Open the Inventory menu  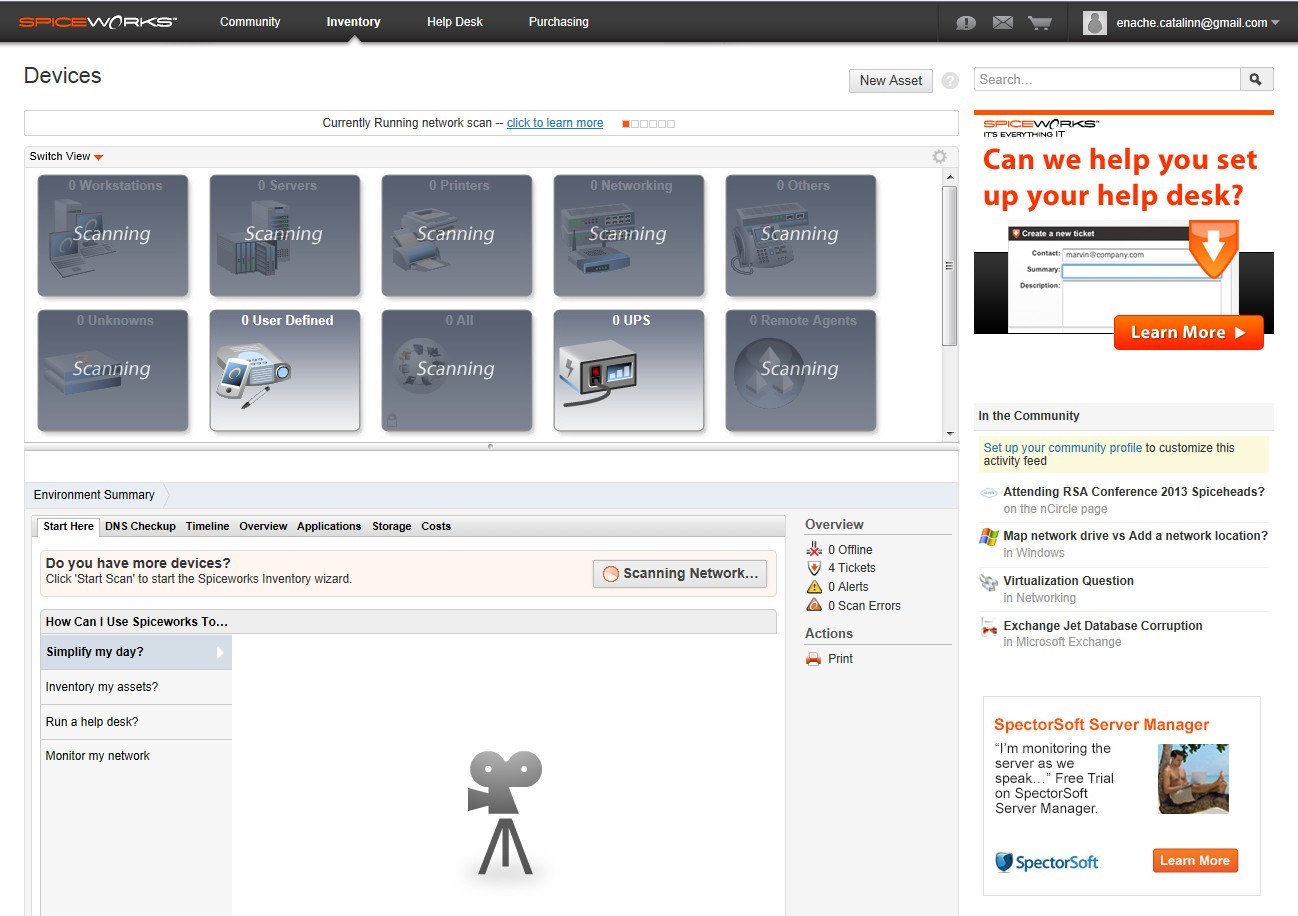pyautogui.click(x=353, y=22)
